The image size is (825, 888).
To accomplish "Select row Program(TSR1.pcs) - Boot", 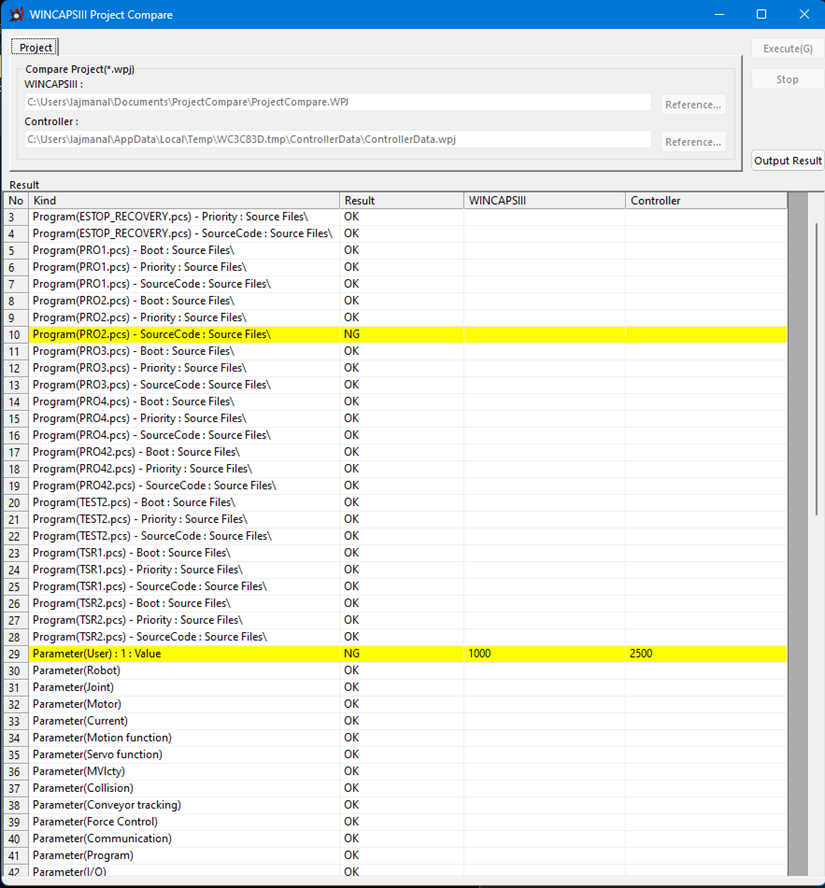I will click(x=395, y=553).
